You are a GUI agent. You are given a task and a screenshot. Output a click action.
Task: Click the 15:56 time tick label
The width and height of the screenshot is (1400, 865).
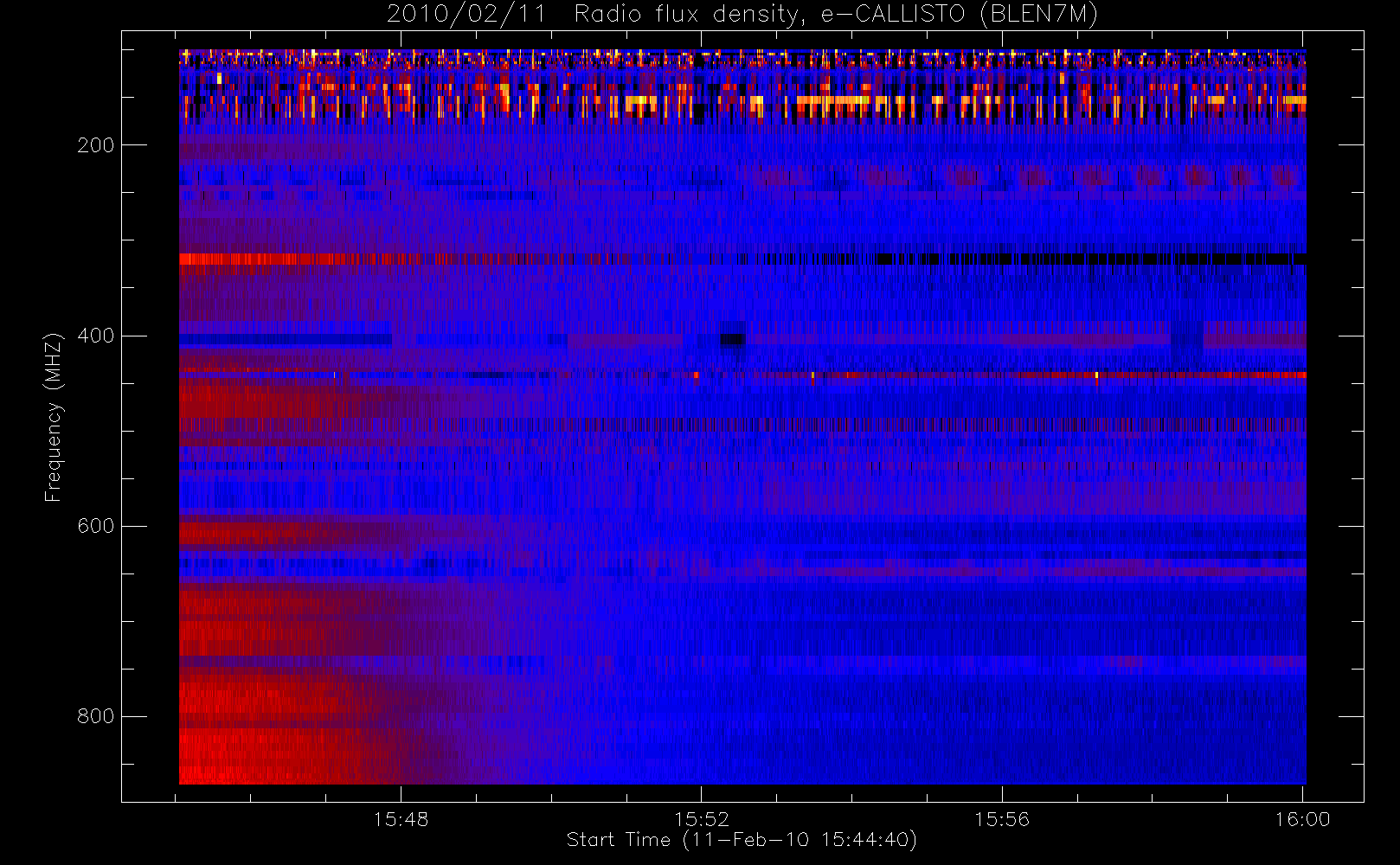(1002, 819)
